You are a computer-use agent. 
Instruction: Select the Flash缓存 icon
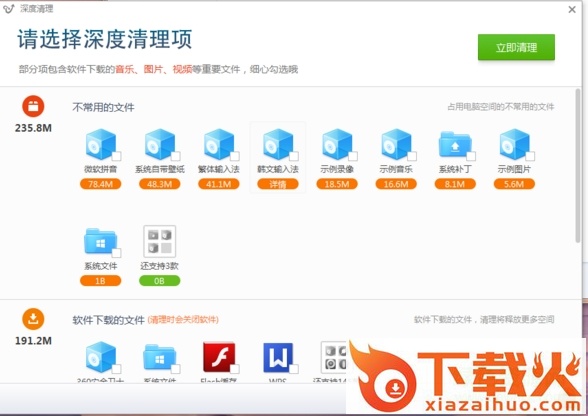click(x=219, y=357)
